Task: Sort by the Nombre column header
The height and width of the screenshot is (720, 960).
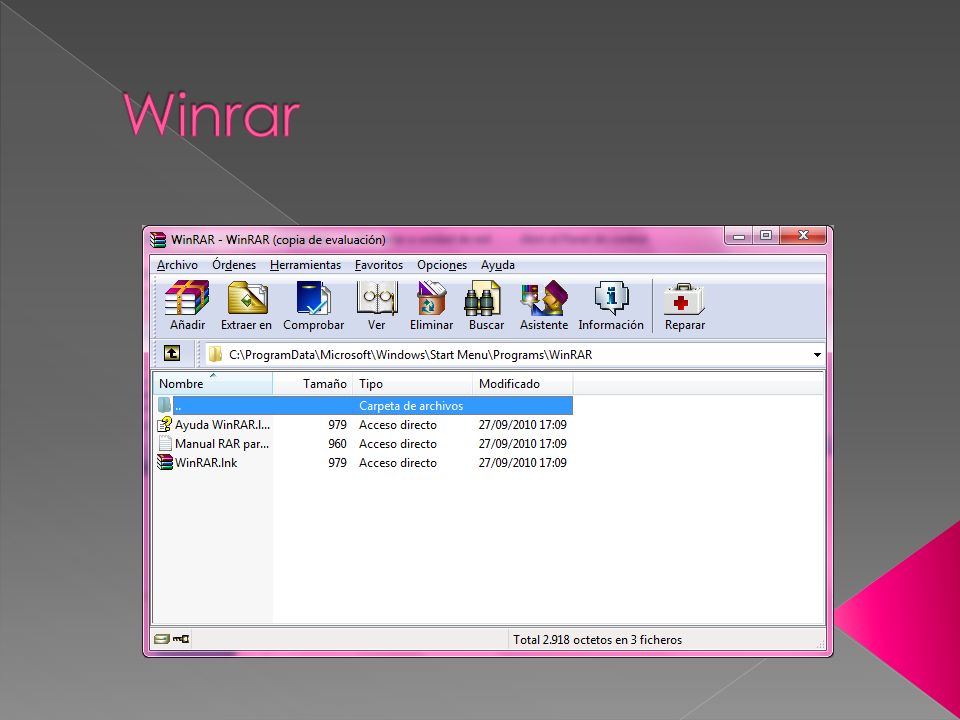Action: click(x=212, y=384)
